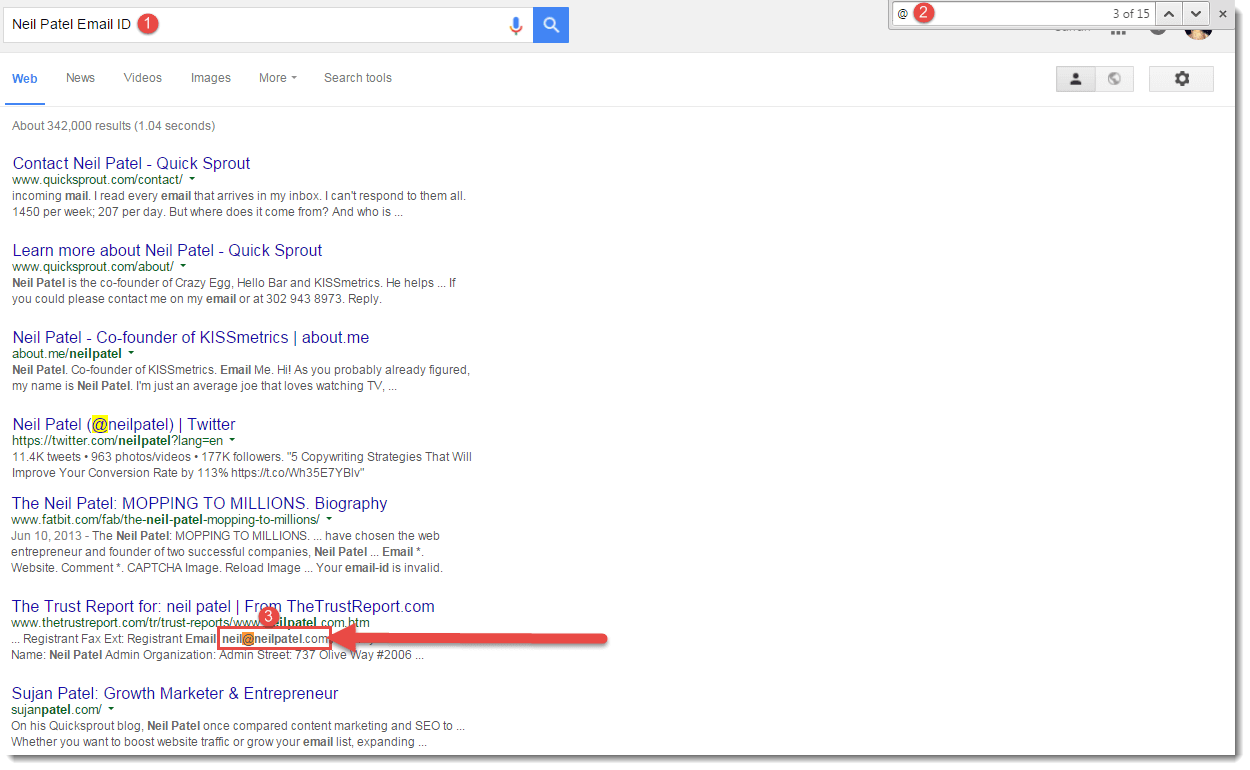Open Sujan Patel Growth Marketer result
The height and width of the screenshot is (770, 1250).
click(175, 693)
